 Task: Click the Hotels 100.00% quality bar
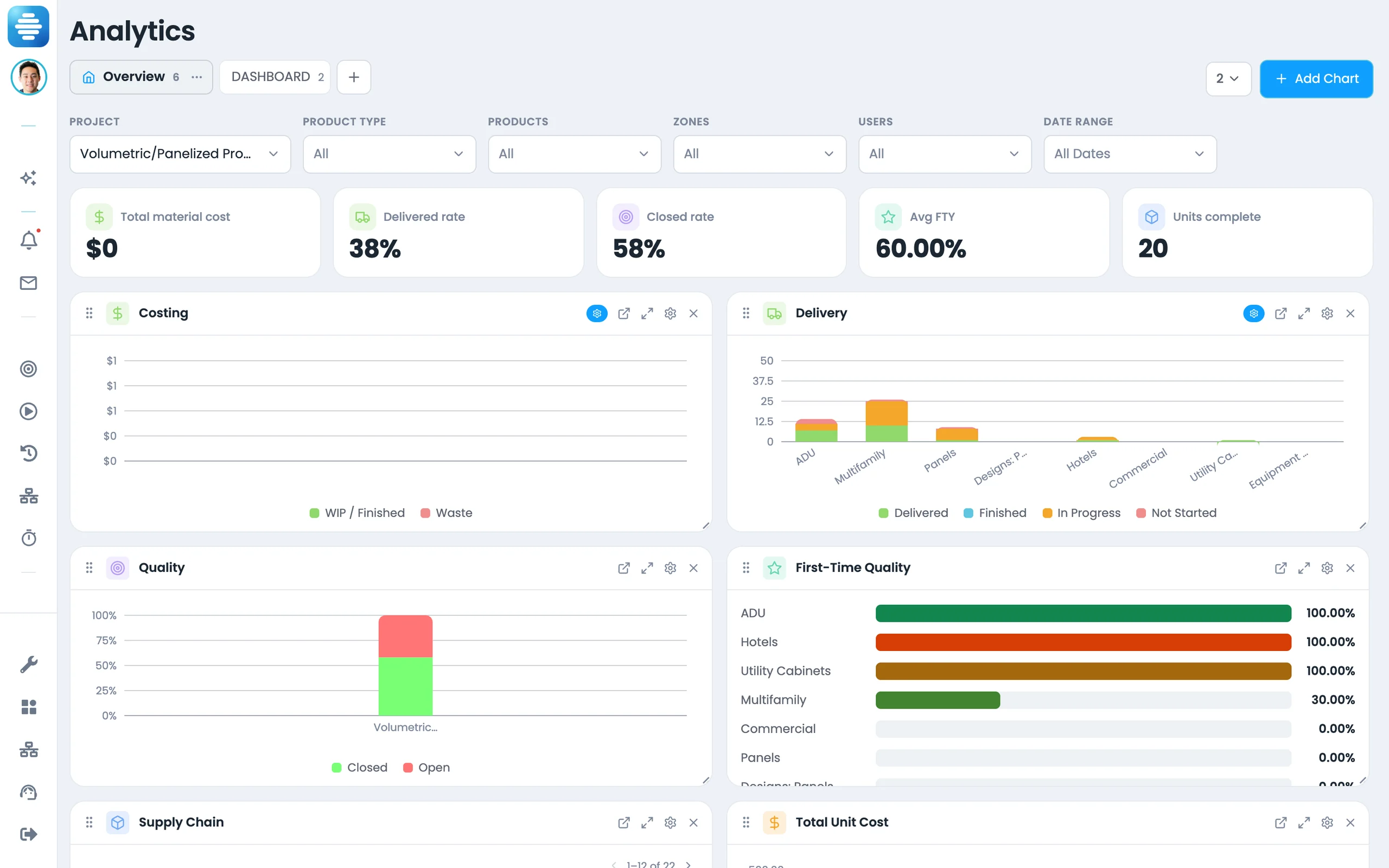(1083, 642)
